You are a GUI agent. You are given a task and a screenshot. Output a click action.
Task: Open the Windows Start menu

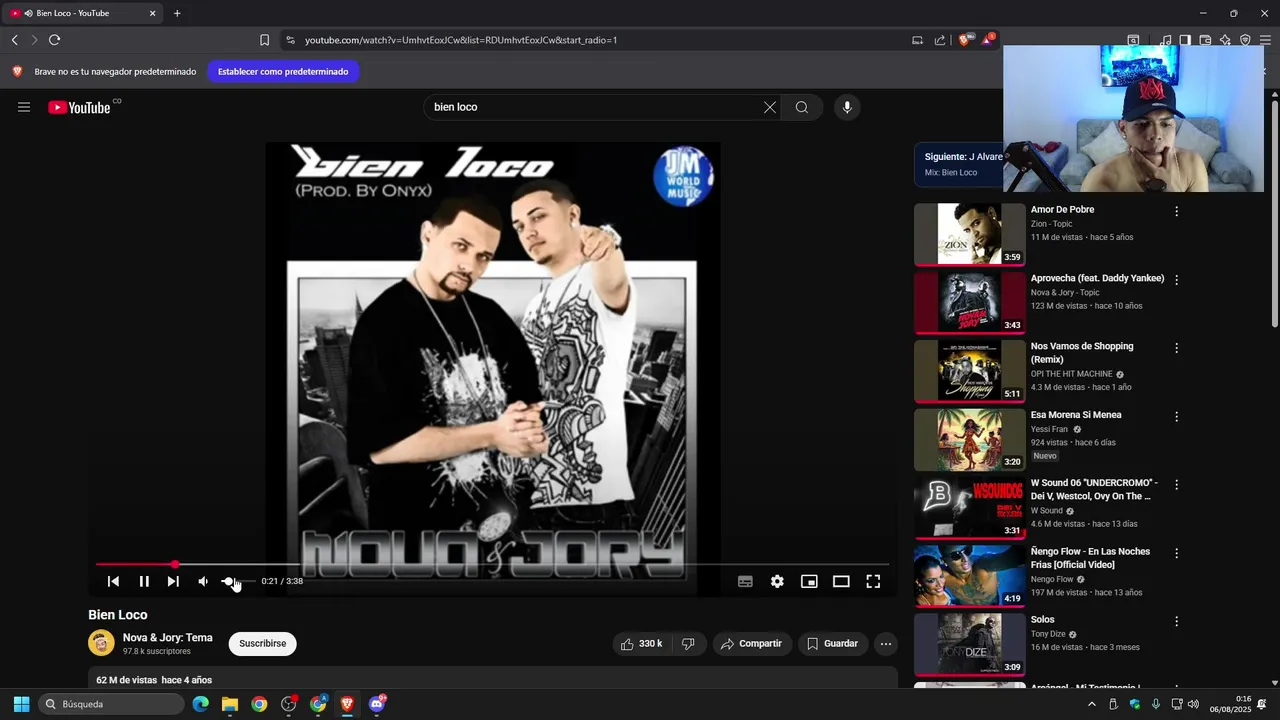pos(21,704)
